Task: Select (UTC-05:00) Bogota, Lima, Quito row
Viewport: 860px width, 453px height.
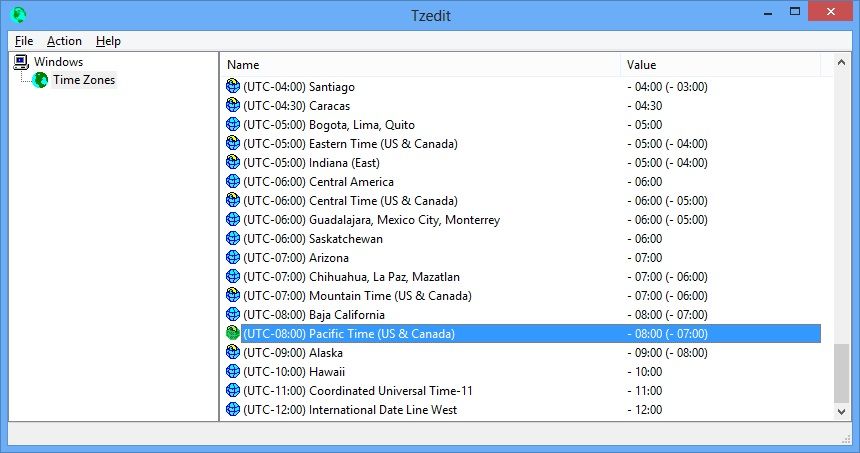Action: [x=523, y=124]
